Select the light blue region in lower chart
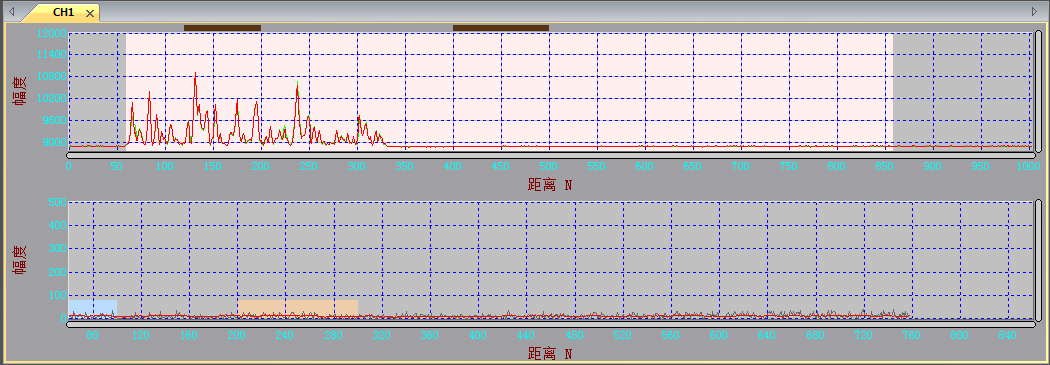1050x365 pixels. click(93, 308)
